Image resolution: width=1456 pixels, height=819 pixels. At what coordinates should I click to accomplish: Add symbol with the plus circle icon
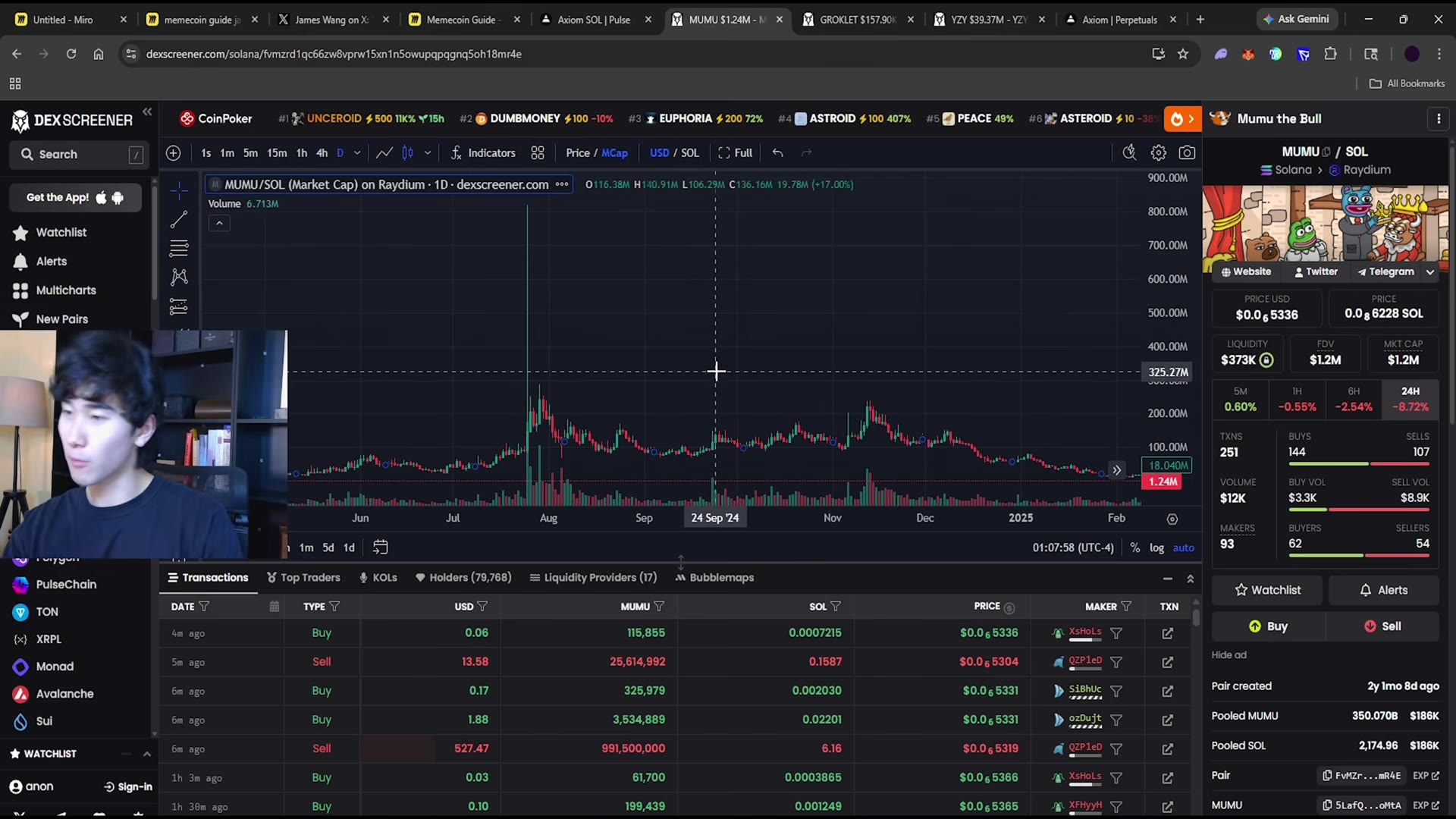[174, 153]
